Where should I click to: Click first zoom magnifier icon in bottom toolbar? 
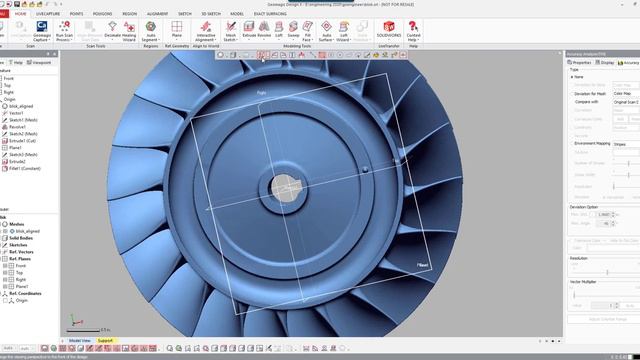(x=170, y=348)
